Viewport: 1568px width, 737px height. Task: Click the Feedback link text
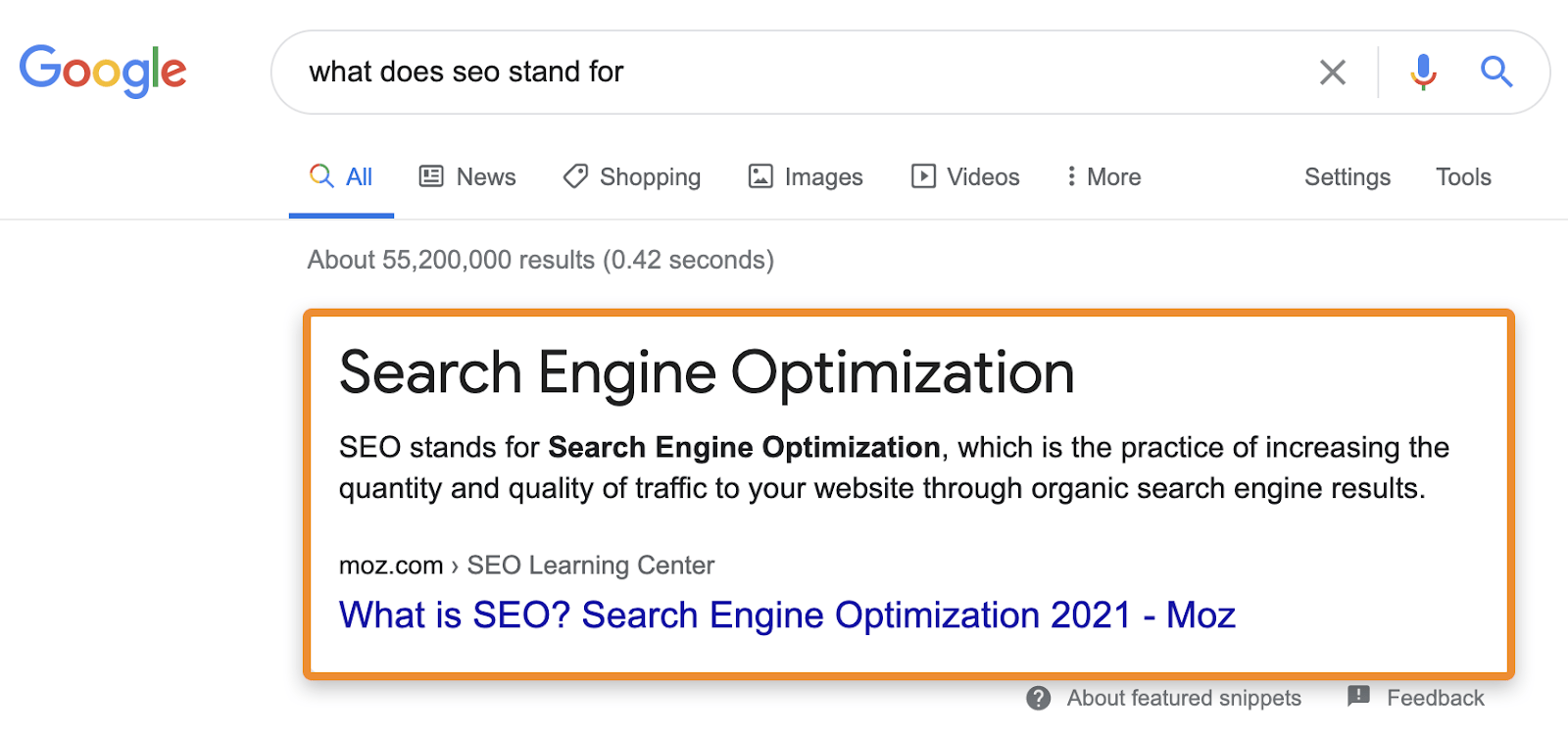coord(1435,698)
